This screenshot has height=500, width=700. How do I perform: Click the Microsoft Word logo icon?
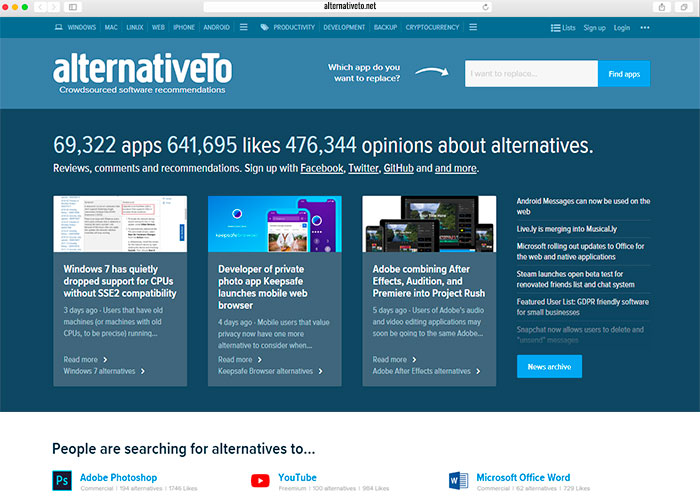pyautogui.click(x=458, y=481)
